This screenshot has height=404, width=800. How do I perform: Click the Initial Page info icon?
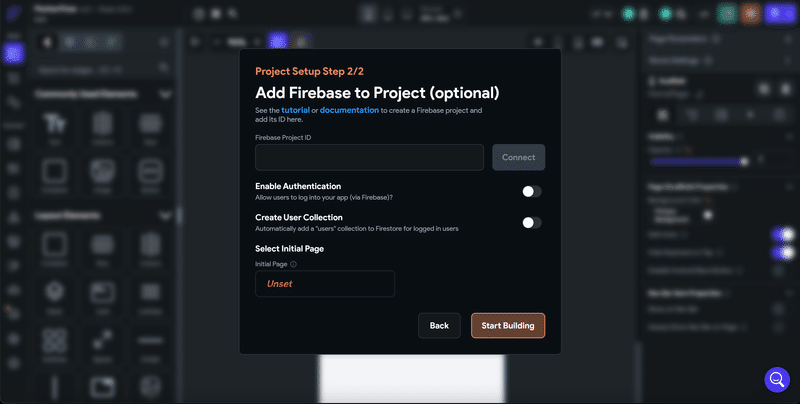[x=293, y=264]
